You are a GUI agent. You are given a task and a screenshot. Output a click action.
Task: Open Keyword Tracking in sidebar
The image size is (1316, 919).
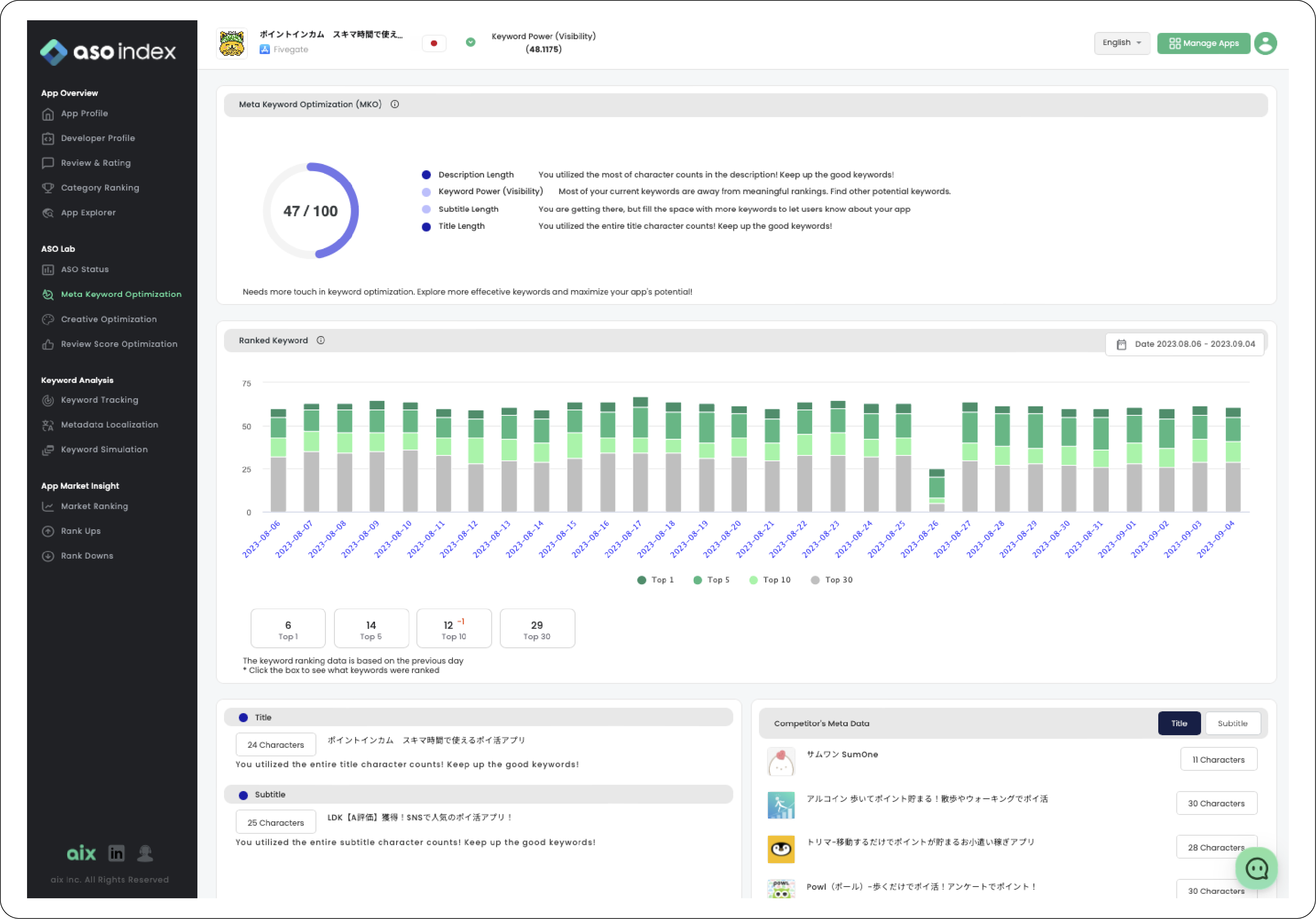(x=100, y=400)
